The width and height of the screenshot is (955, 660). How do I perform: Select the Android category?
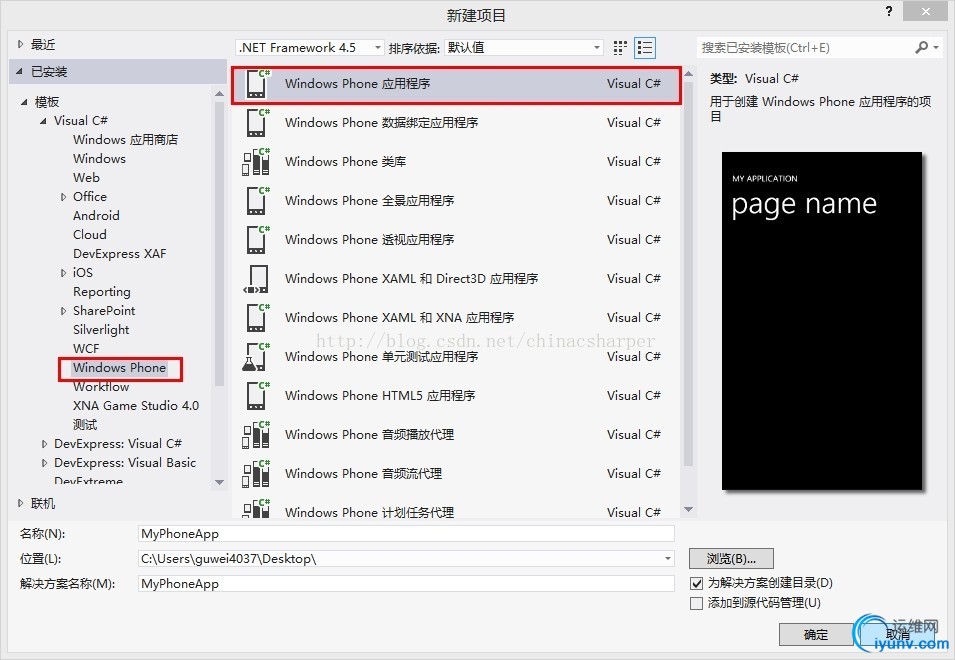(x=96, y=216)
